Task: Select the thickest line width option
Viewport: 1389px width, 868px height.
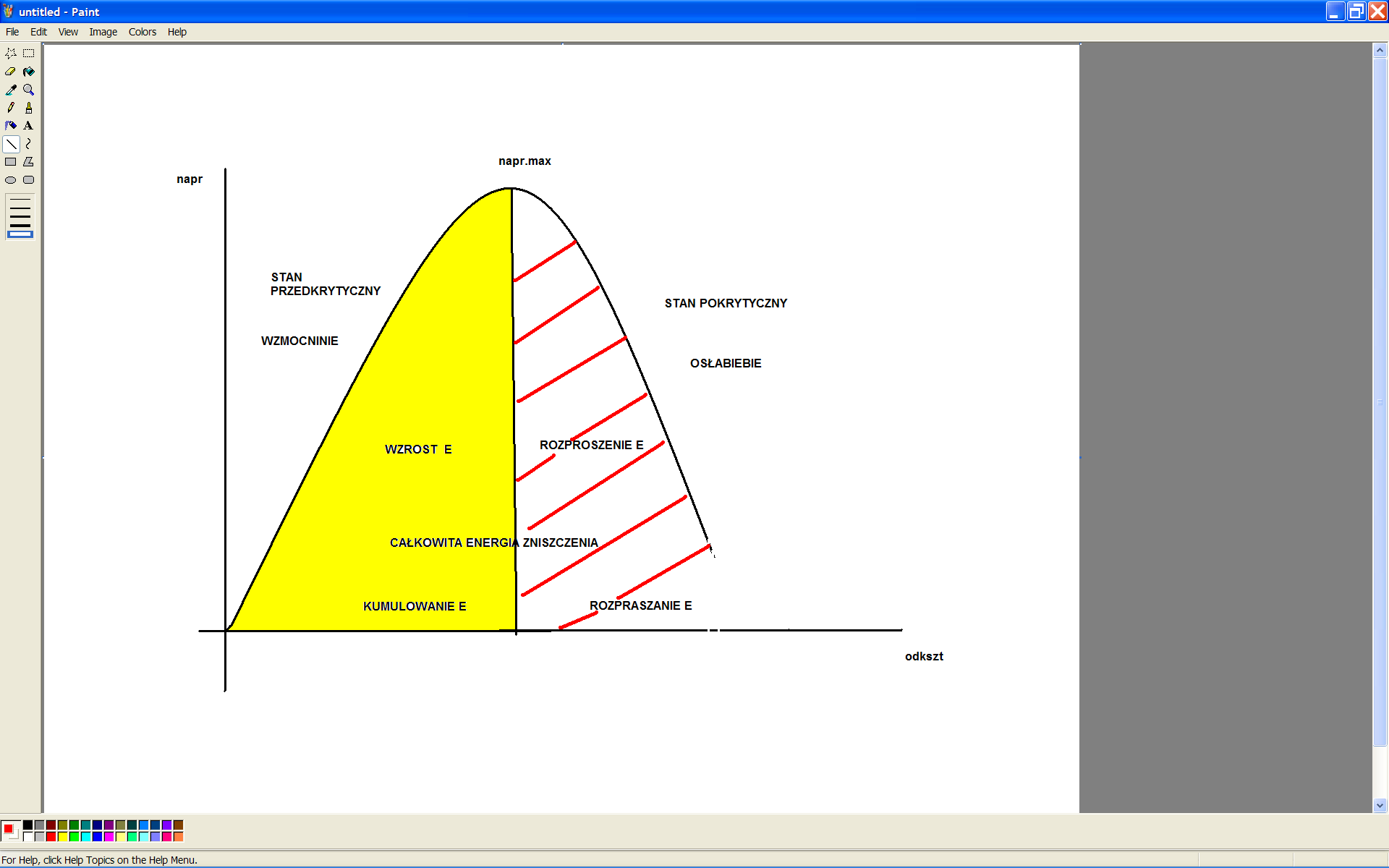Action: pos(20,234)
